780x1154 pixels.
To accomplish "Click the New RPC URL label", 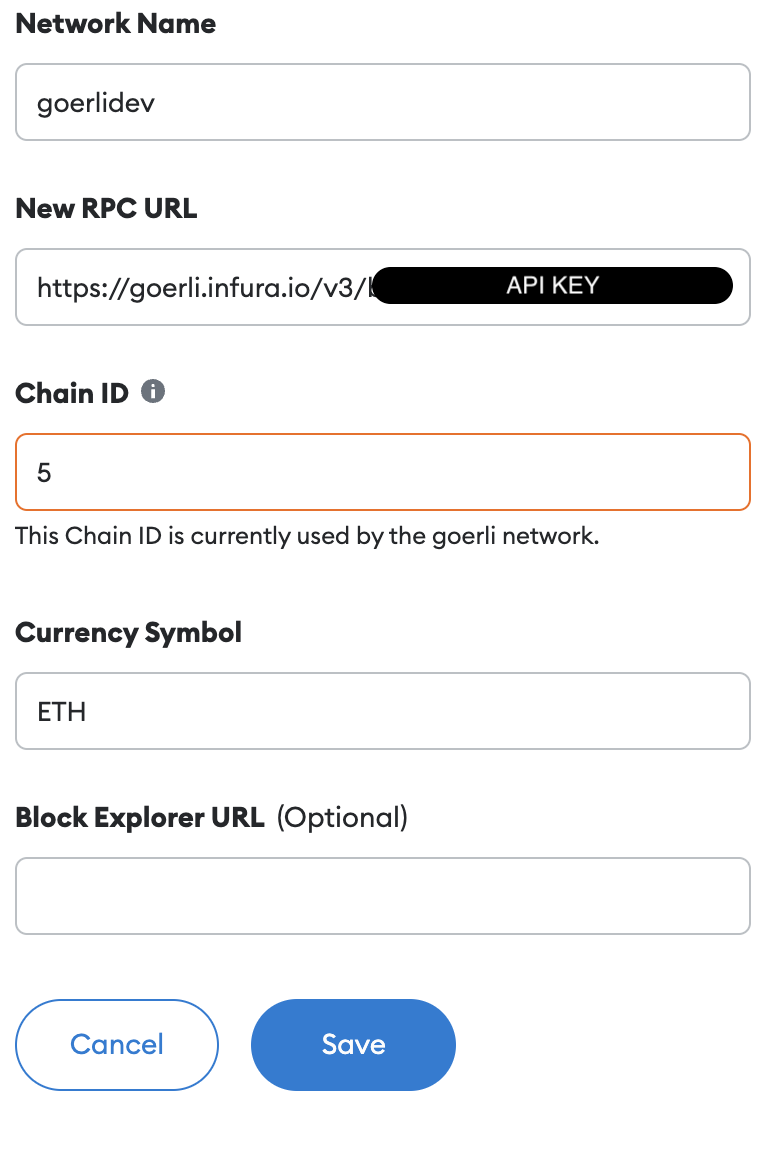I will 106,208.
